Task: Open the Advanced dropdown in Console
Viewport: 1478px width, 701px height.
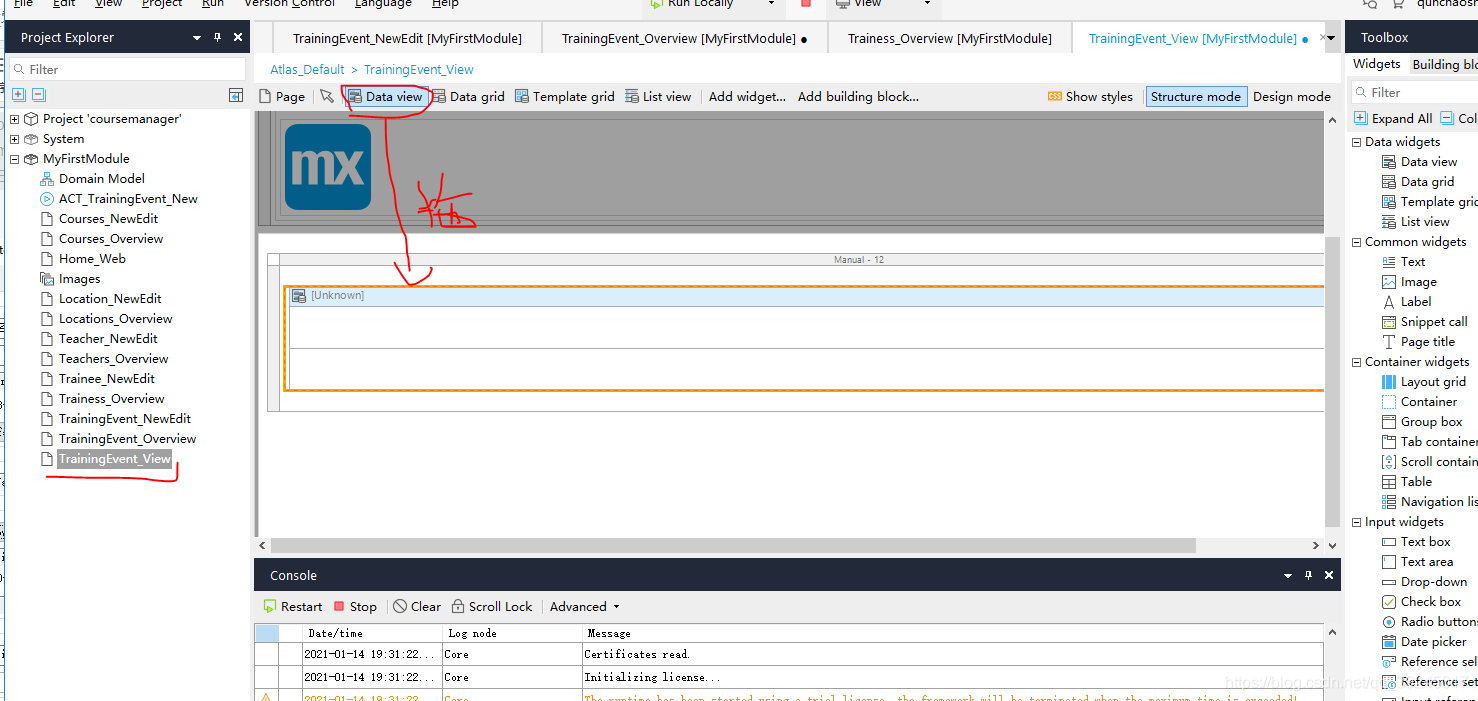Action: (x=584, y=607)
